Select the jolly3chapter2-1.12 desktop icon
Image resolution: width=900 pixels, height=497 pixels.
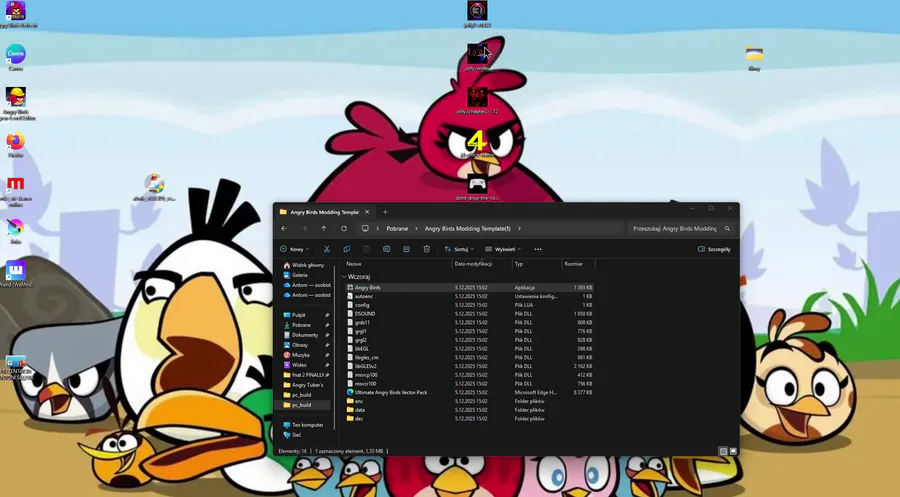point(477,100)
